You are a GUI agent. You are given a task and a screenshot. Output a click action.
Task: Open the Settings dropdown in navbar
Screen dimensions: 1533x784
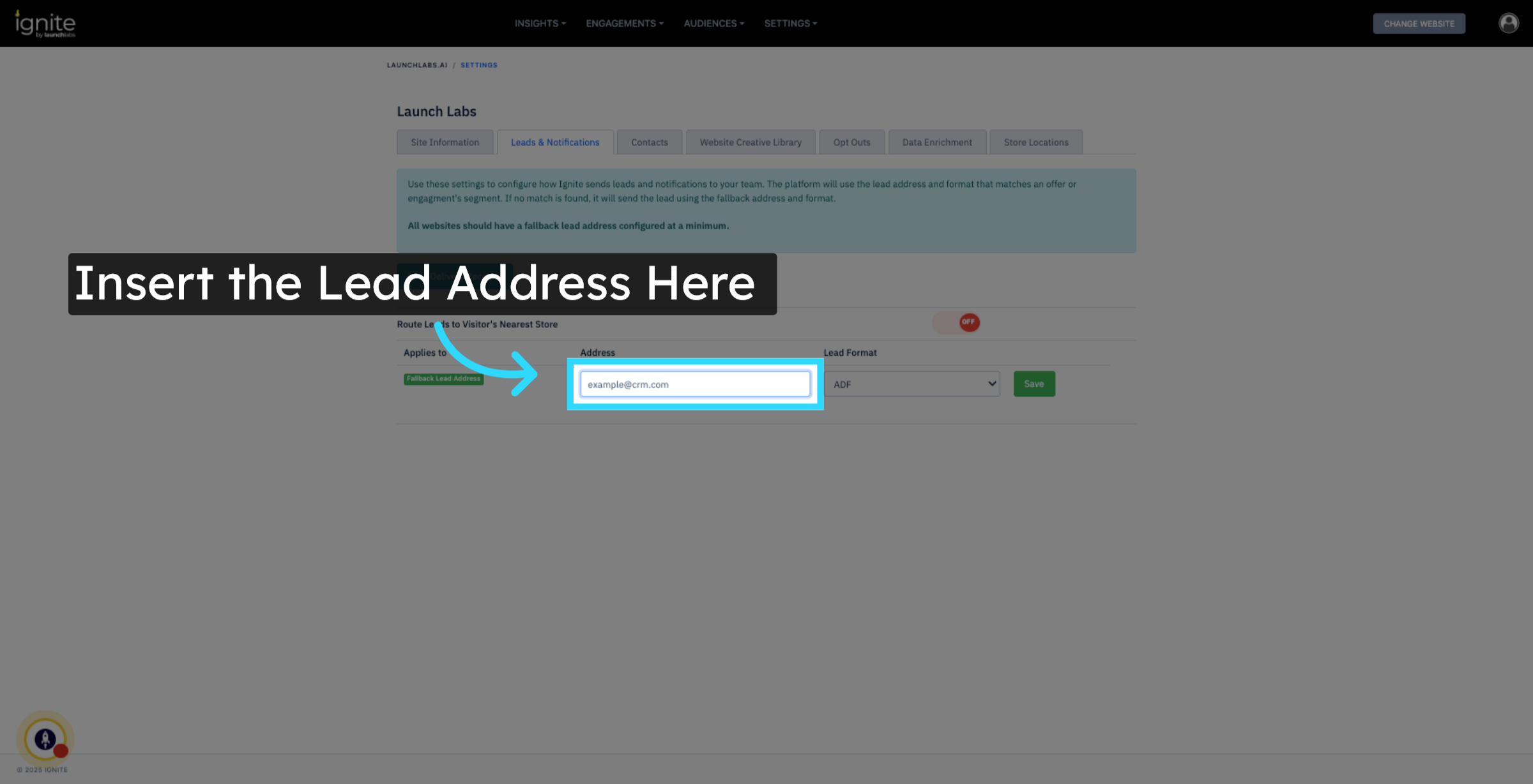(790, 24)
